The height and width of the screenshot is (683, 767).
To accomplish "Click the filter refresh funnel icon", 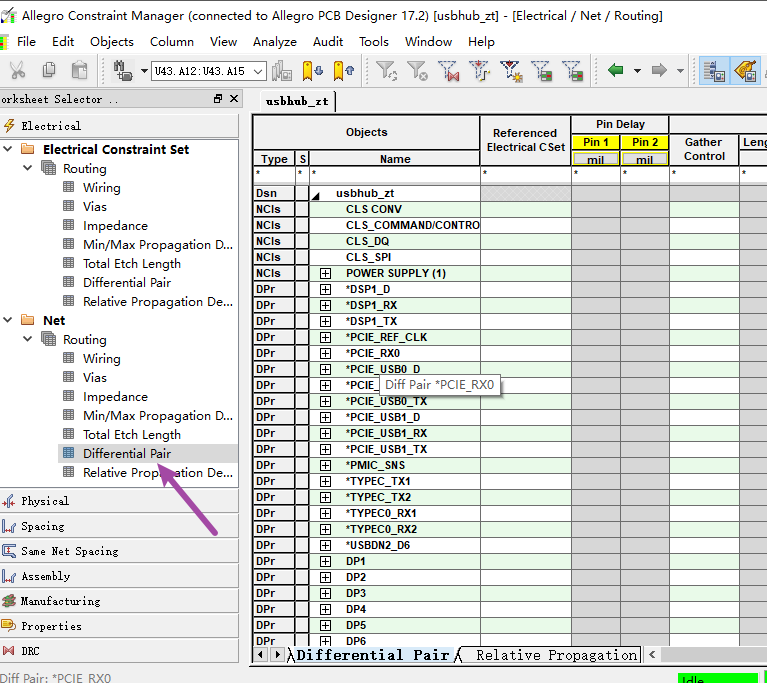I will point(386,71).
